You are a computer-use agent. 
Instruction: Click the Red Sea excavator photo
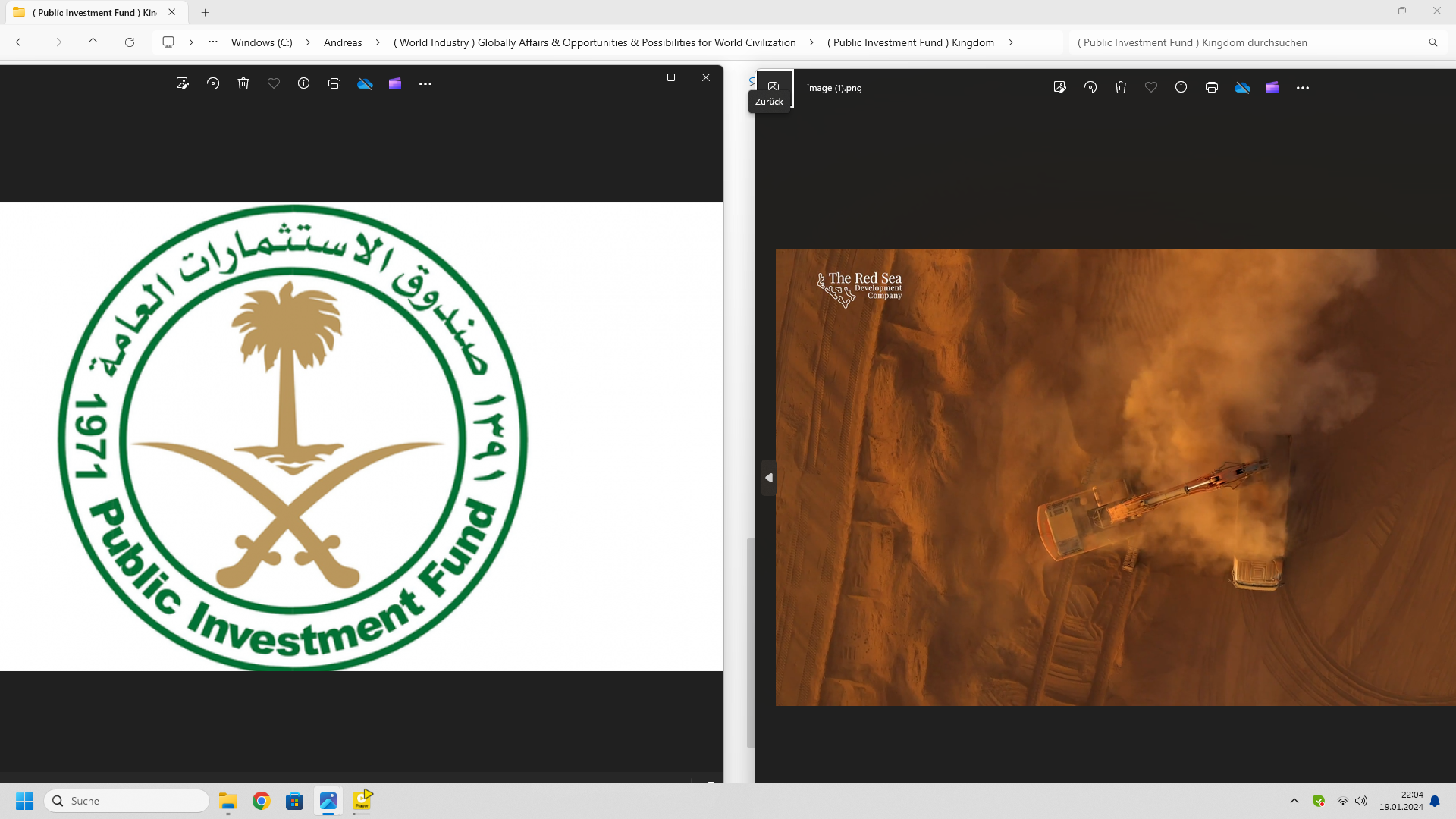[x=1116, y=478]
